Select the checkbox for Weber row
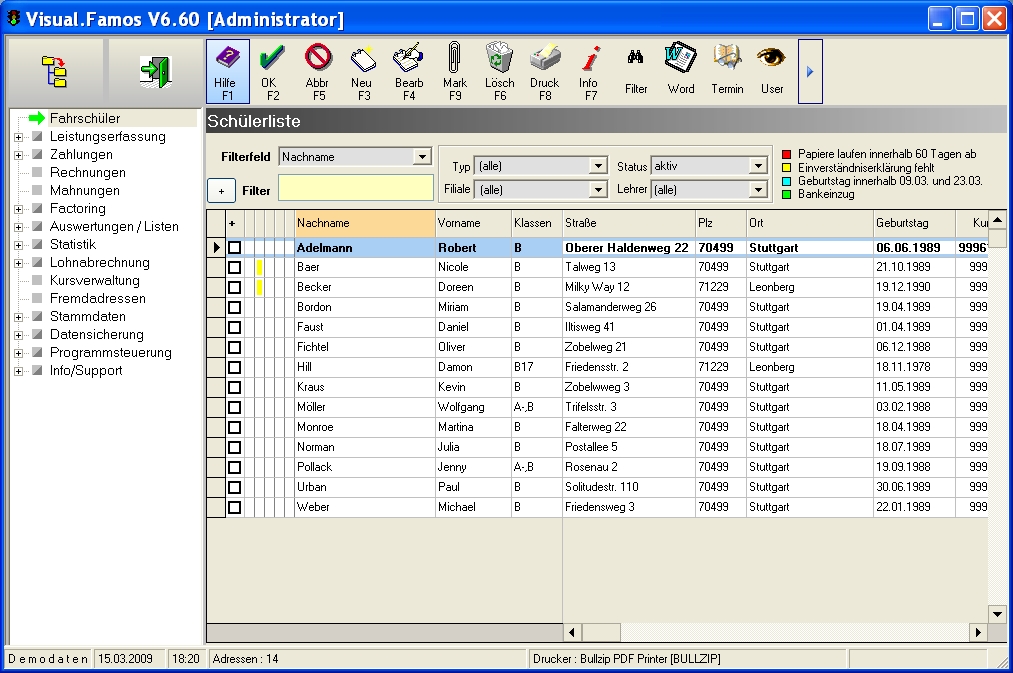This screenshot has width=1013, height=673. point(235,507)
